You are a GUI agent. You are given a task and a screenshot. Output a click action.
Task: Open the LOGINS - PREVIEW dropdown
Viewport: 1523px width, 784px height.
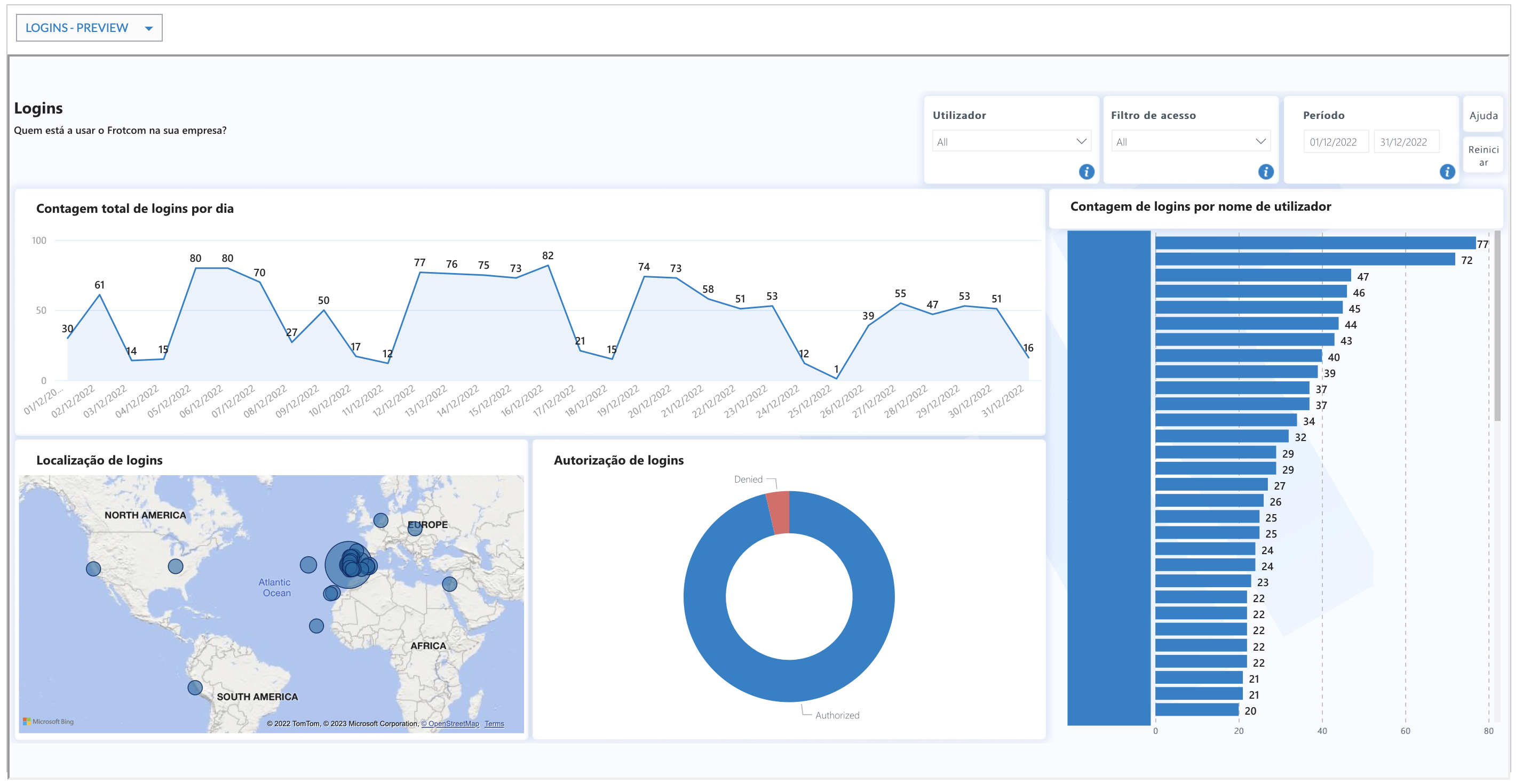(x=89, y=28)
